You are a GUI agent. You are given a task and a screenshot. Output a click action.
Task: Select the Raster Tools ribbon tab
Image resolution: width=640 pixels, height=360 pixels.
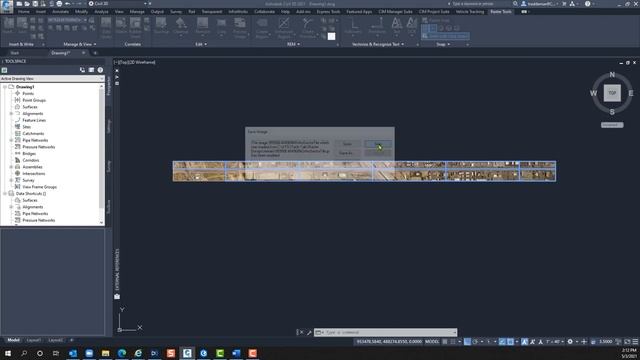tap(501, 12)
